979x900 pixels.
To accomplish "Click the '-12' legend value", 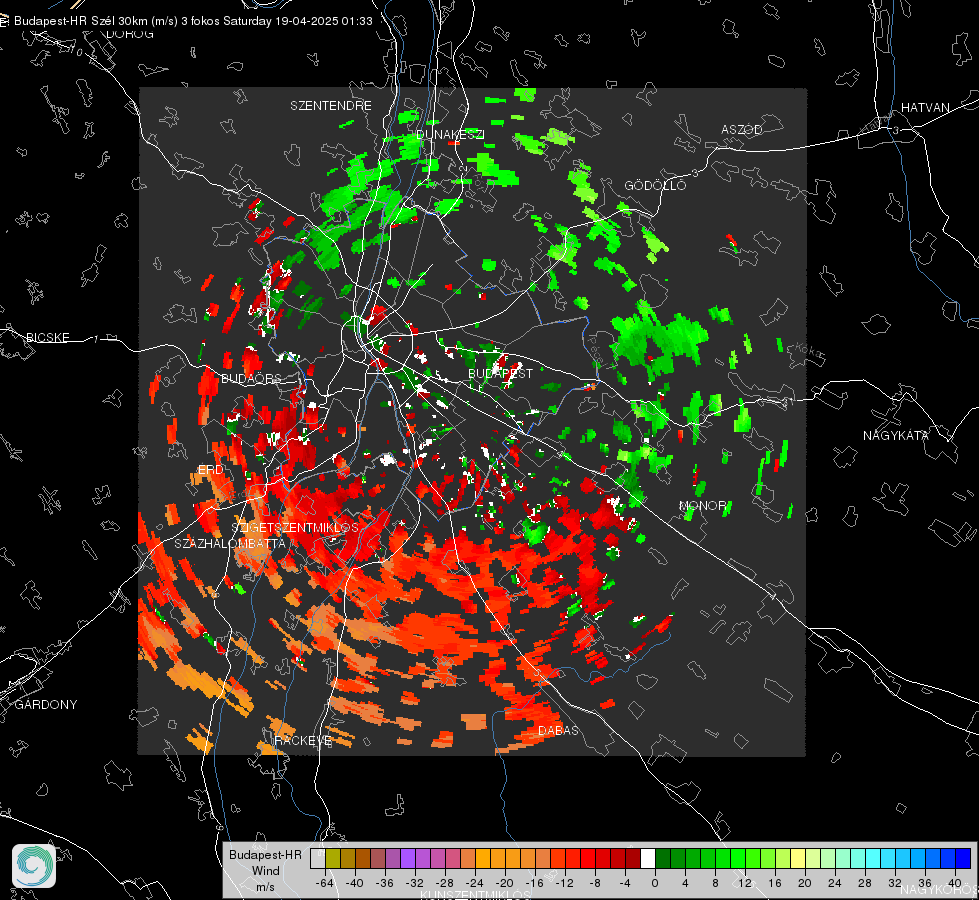I will click(564, 883).
